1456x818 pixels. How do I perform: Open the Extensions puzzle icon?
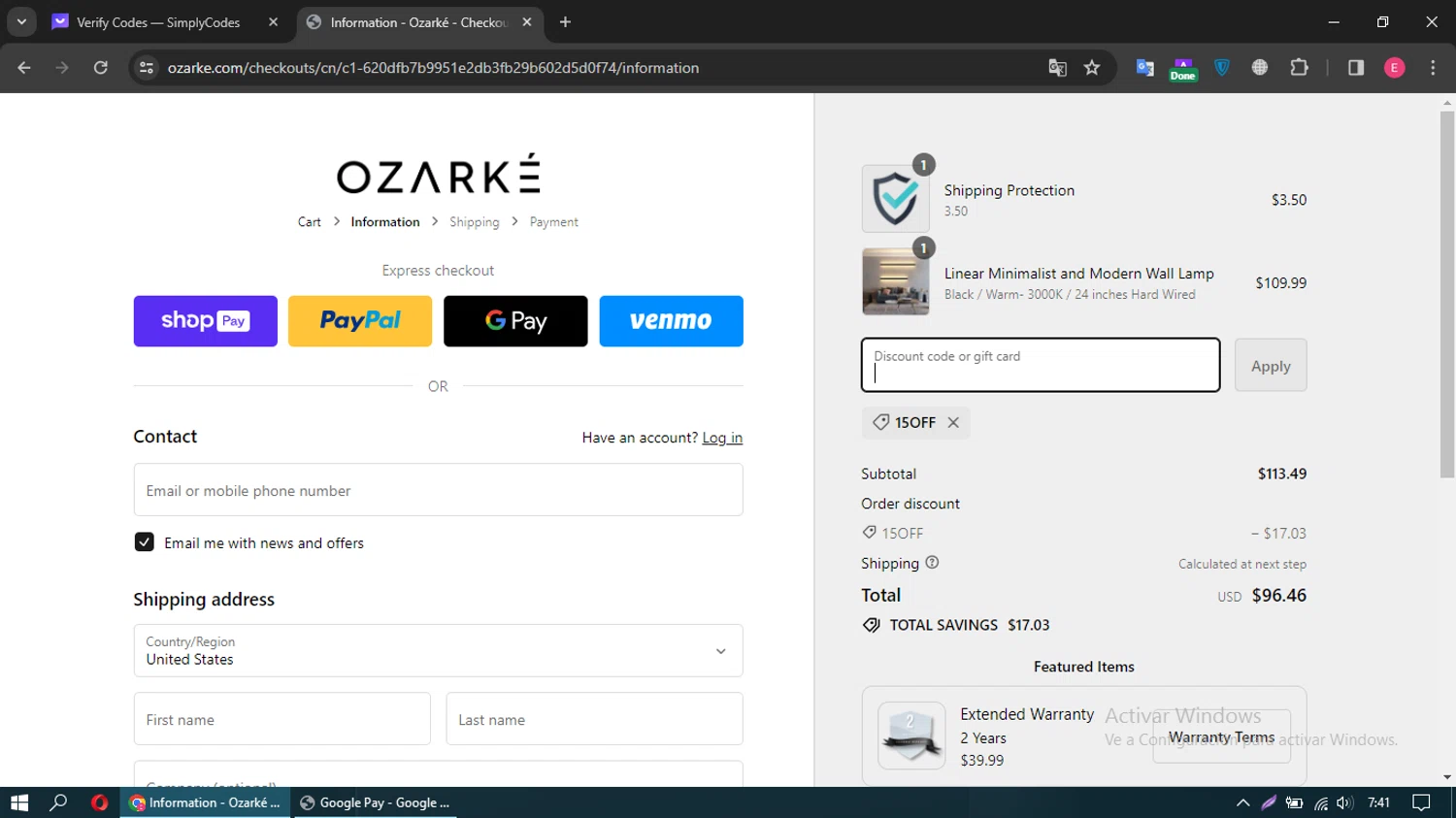pos(1299,68)
